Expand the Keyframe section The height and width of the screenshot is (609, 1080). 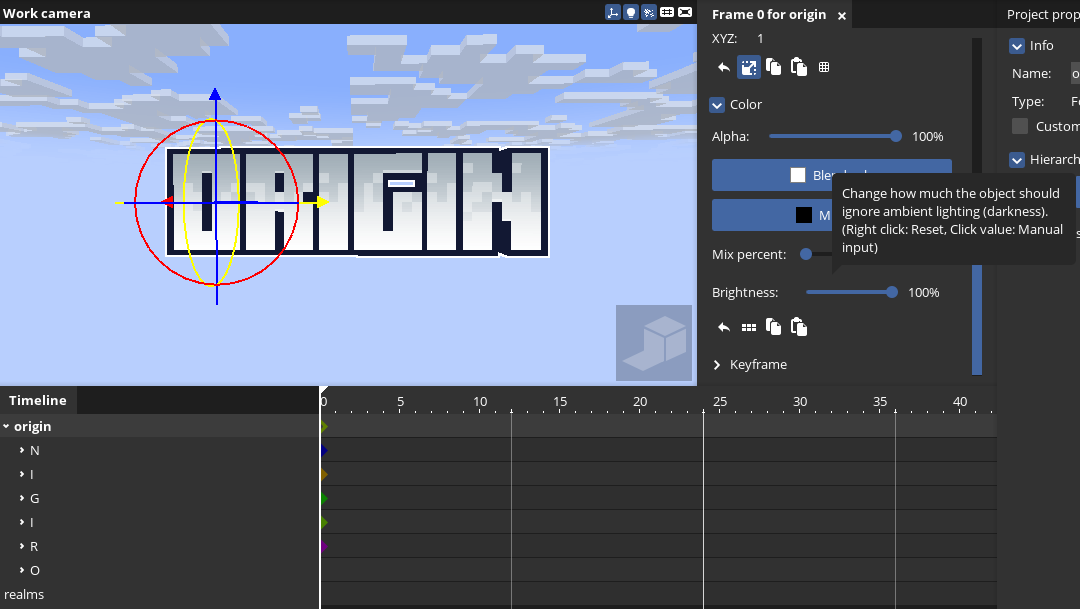pyautogui.click(x=717, y=364)
